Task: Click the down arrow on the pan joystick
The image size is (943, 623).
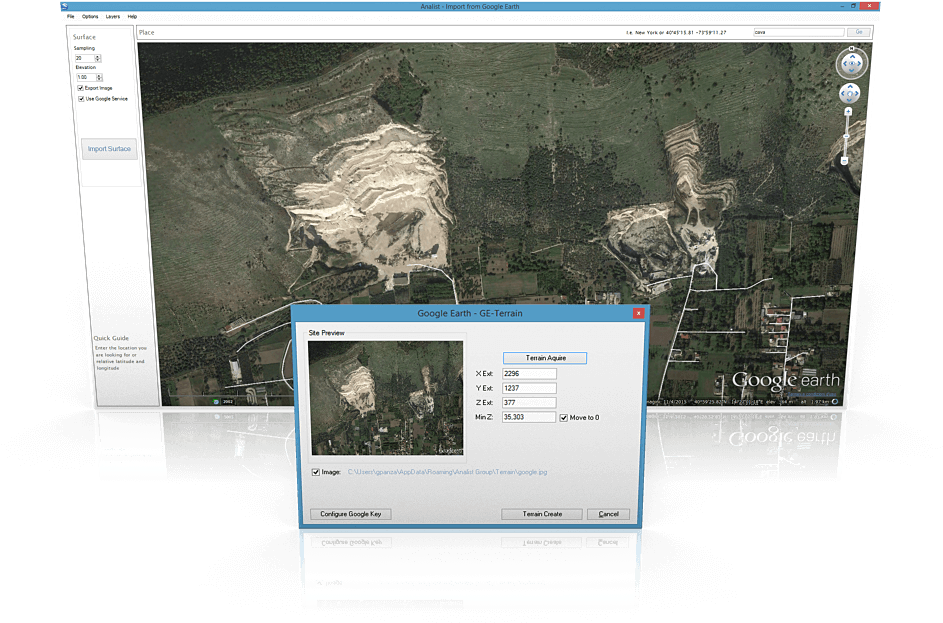Action: (850, 100)
